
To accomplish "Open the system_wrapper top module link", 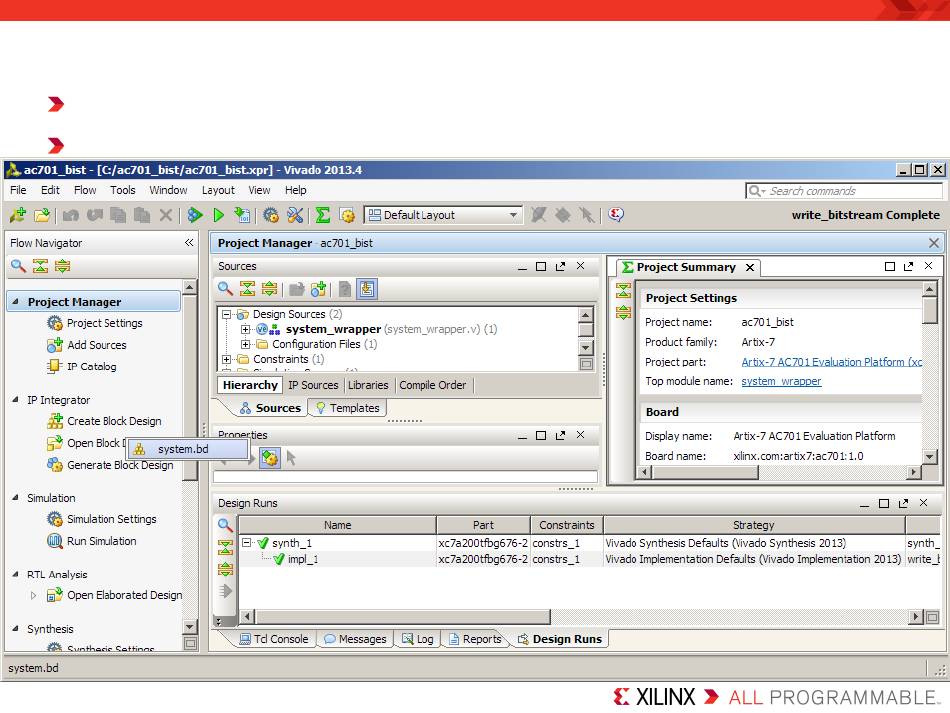I will point(781,381).
